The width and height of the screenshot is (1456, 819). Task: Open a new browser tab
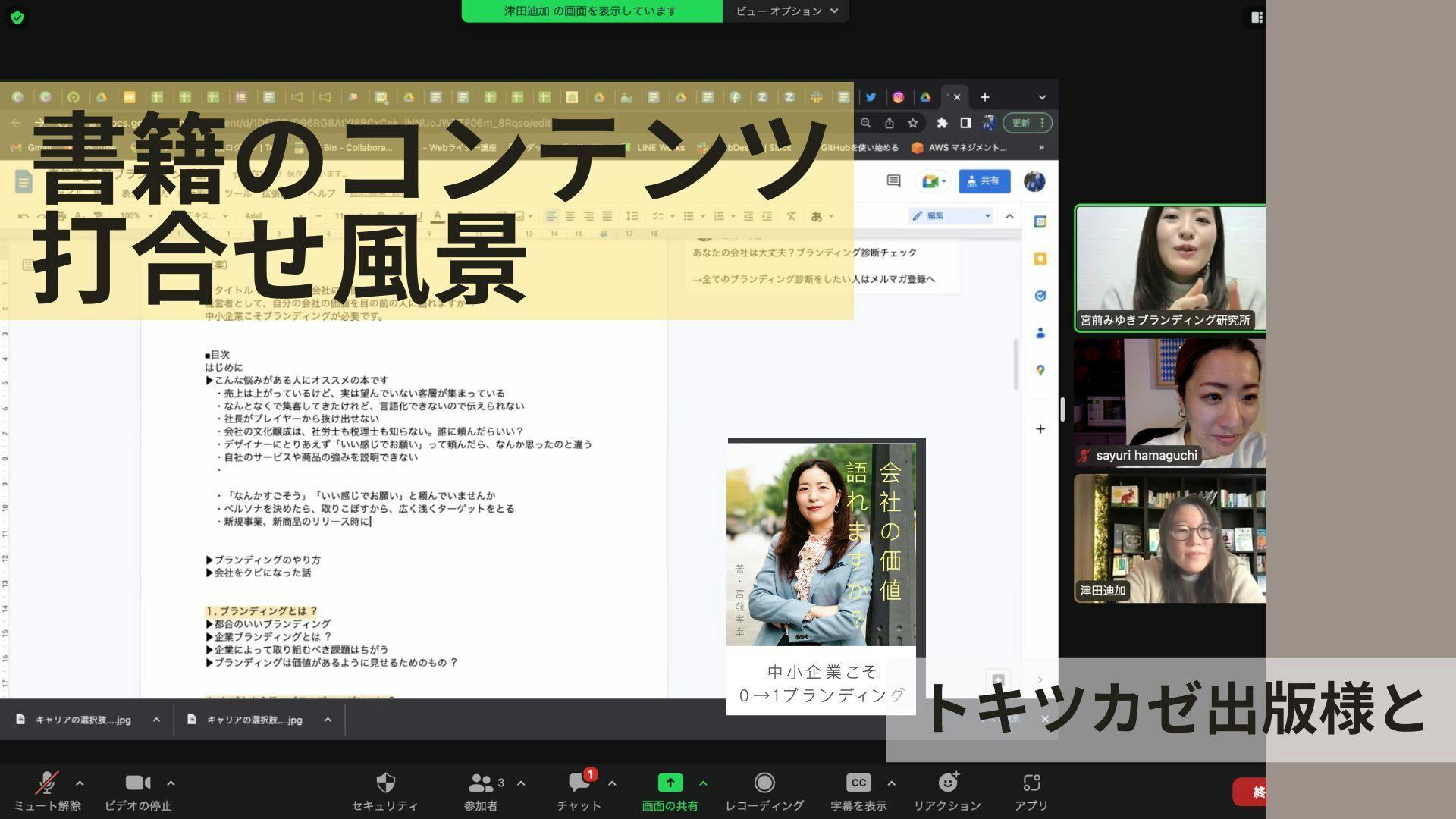[x=984, y=97]
